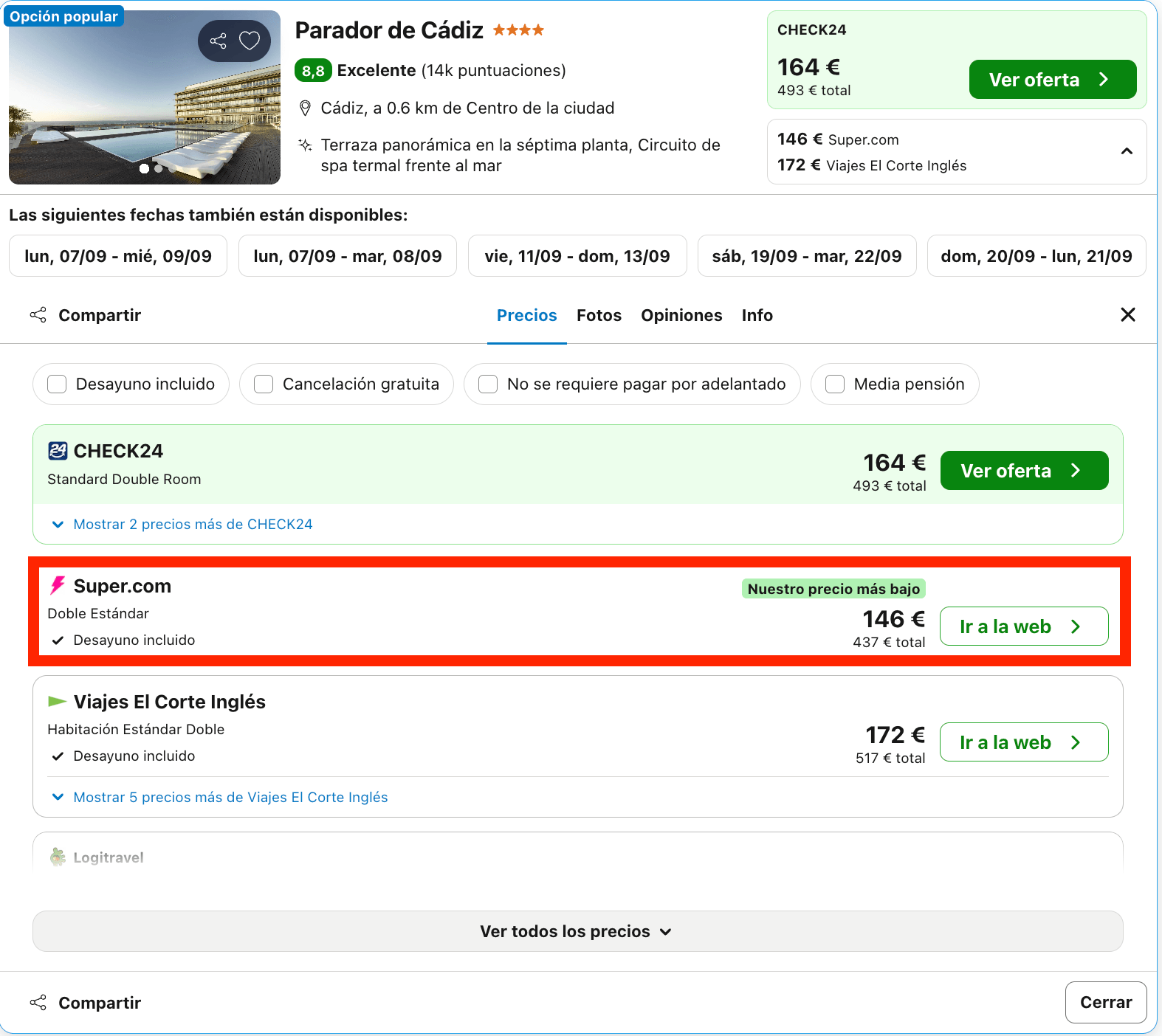This screenshot has height=1036, width=1162.
Task: Click the Nuestro precio más bajo badge
Action: tap(833, 589)
